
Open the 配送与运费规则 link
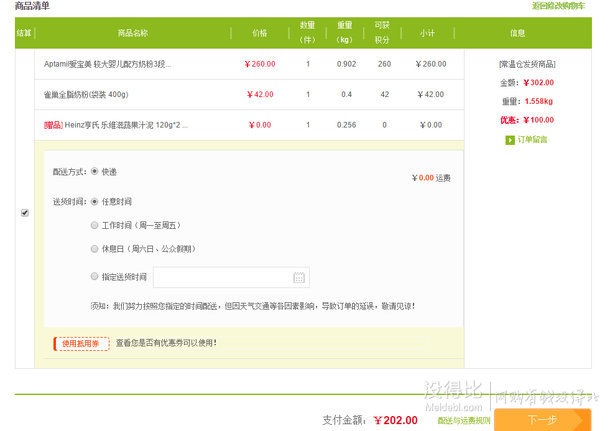coord(463,421)
